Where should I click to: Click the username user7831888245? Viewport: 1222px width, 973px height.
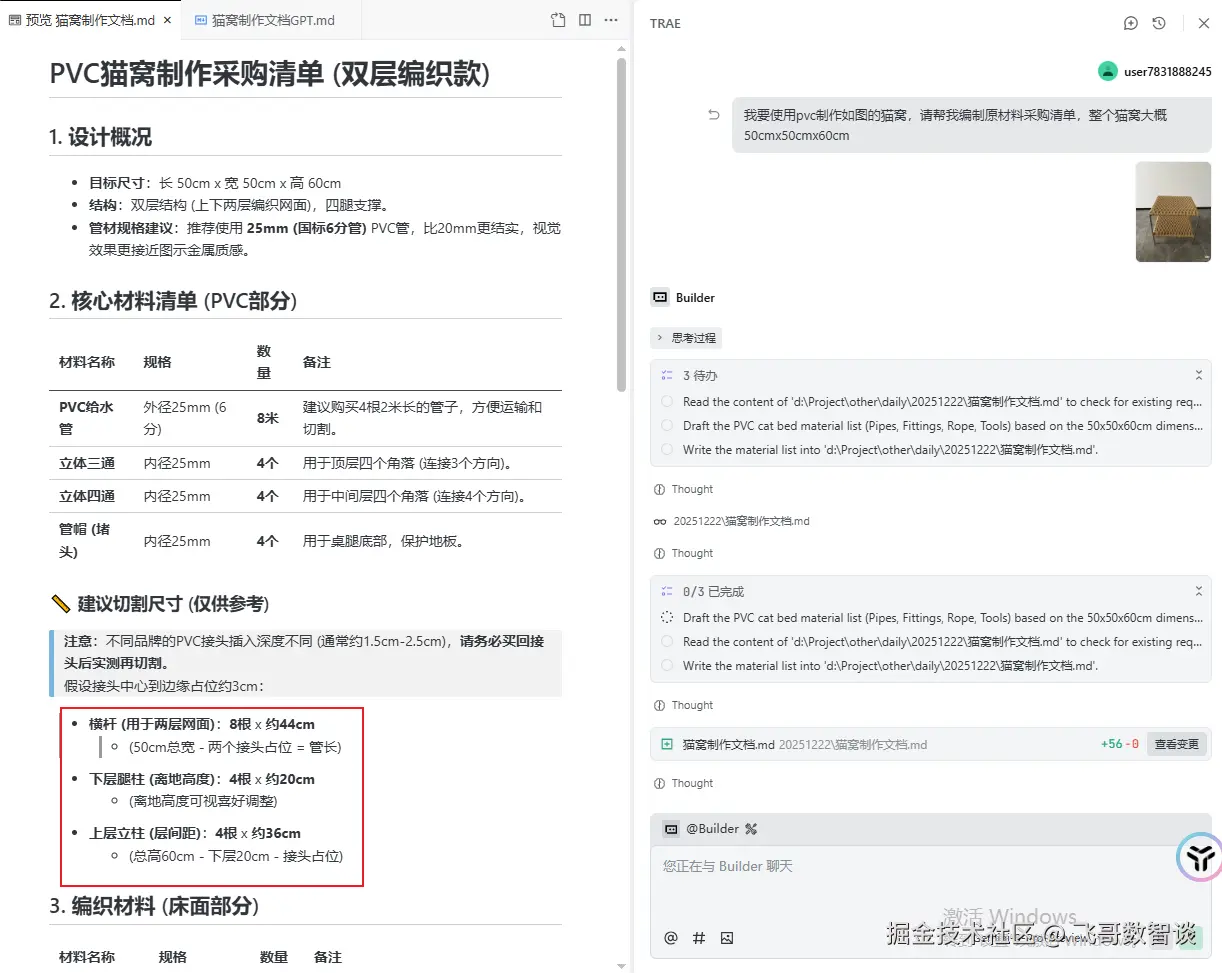pos(1167,72)
